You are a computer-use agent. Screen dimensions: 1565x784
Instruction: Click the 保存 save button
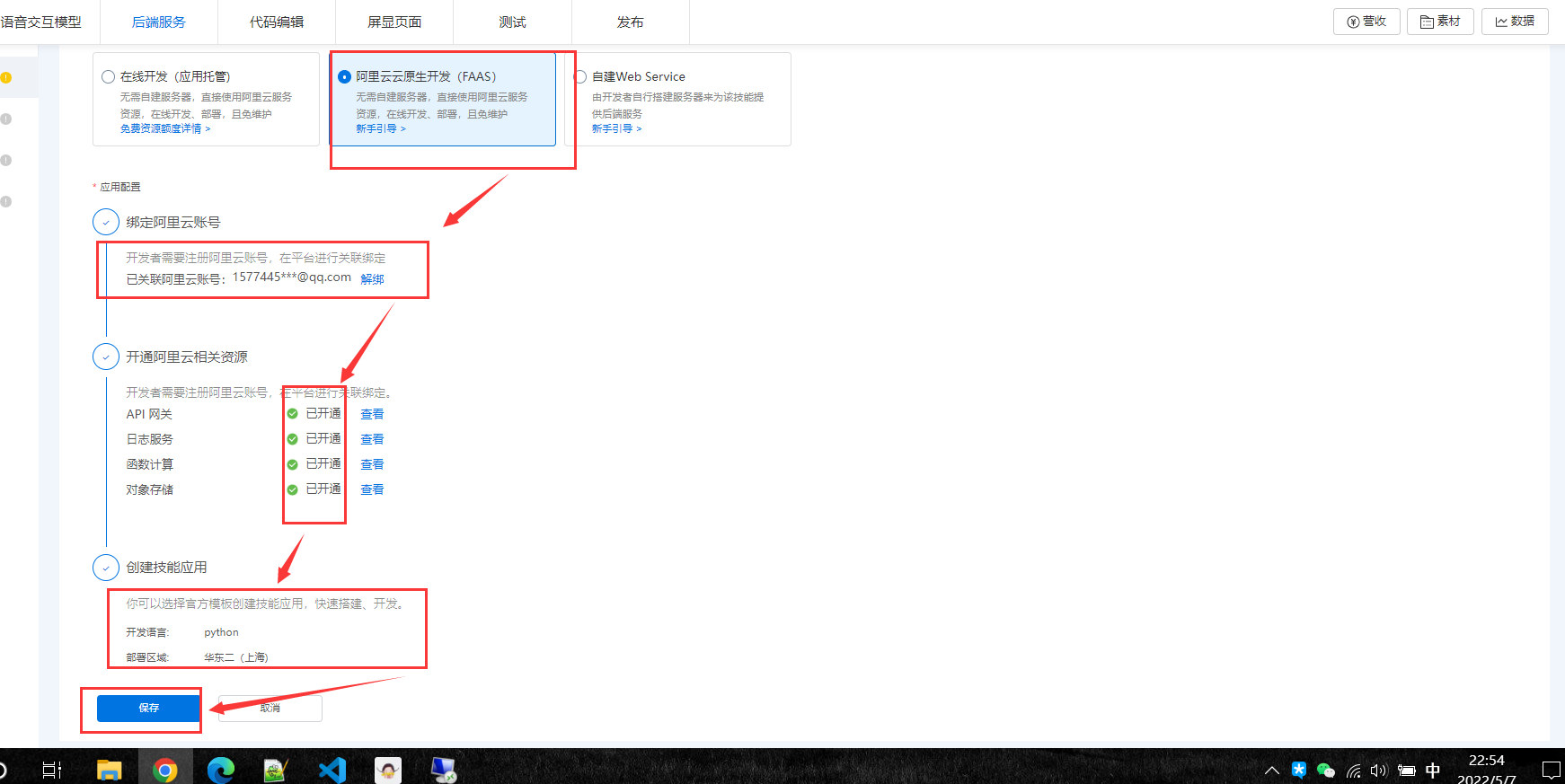pyautogui.click(x=148, y=708)
